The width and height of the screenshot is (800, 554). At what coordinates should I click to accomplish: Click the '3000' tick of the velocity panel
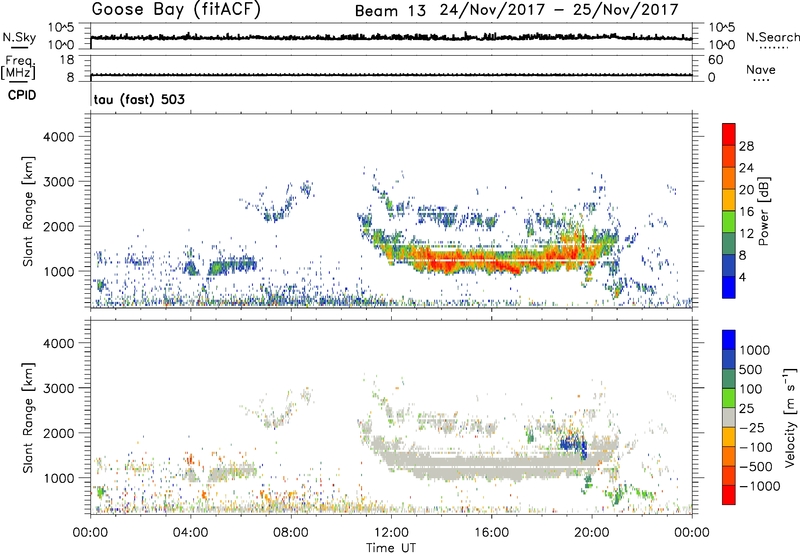[58, 388]
